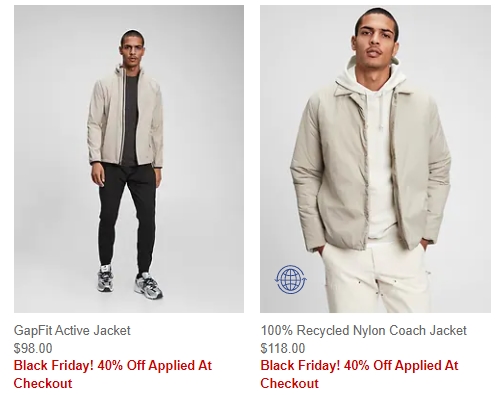Open the GapFit Active Jacket product photo
The width and height of the screenshot is (499, 395).
tap(129, 159)
